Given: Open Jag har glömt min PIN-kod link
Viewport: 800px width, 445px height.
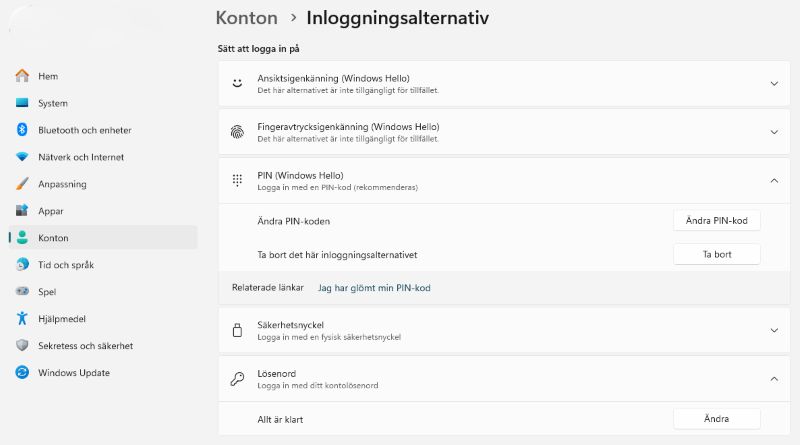Looking at the screenshot, I should (x=374, y=288).
